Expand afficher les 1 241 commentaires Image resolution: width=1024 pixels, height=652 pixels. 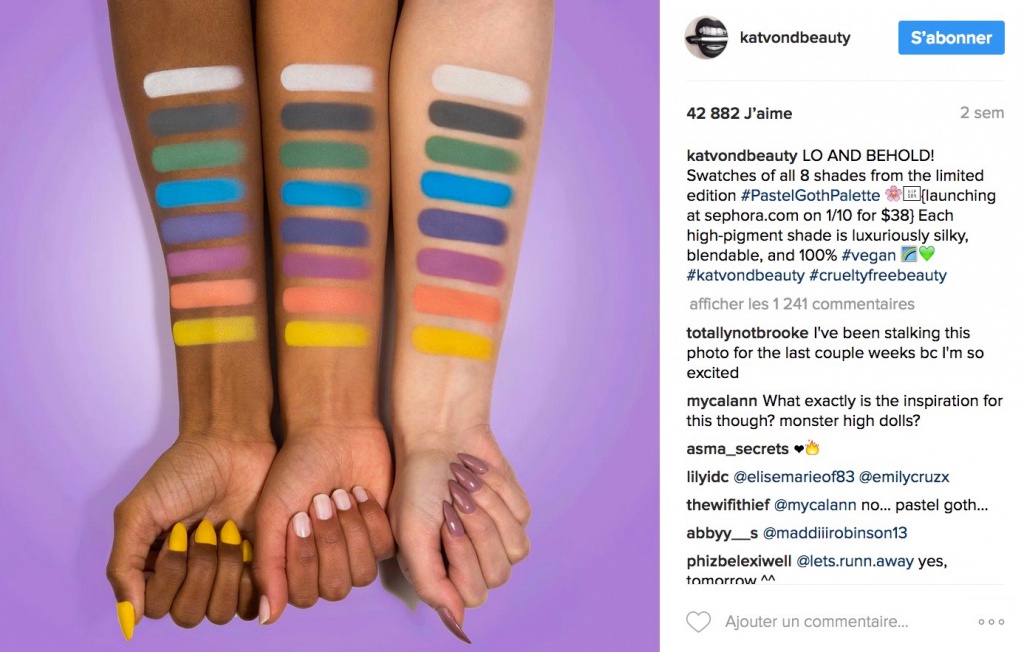click(802, 304)
